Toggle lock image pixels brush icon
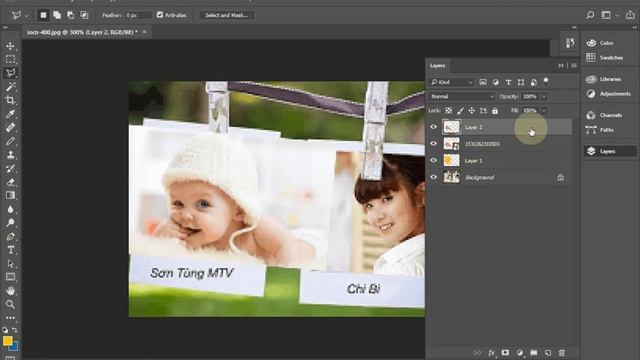Screen dimensions: 640x360 click(x=460, y=111)
